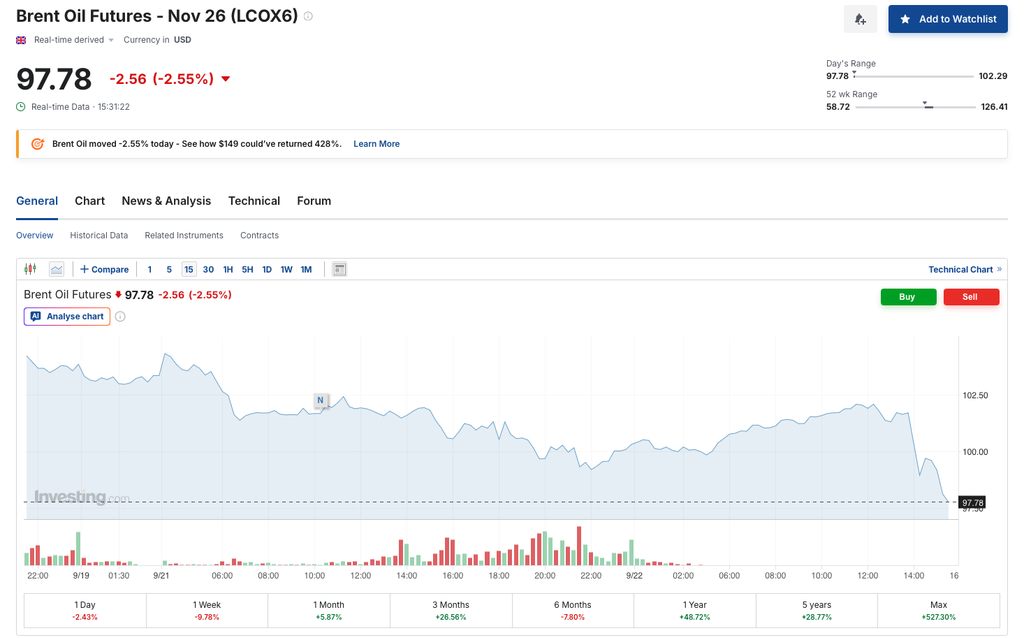Add Brent Oil to Watchlist
This screenshot has height=638, width=1024.
point(948,19)
